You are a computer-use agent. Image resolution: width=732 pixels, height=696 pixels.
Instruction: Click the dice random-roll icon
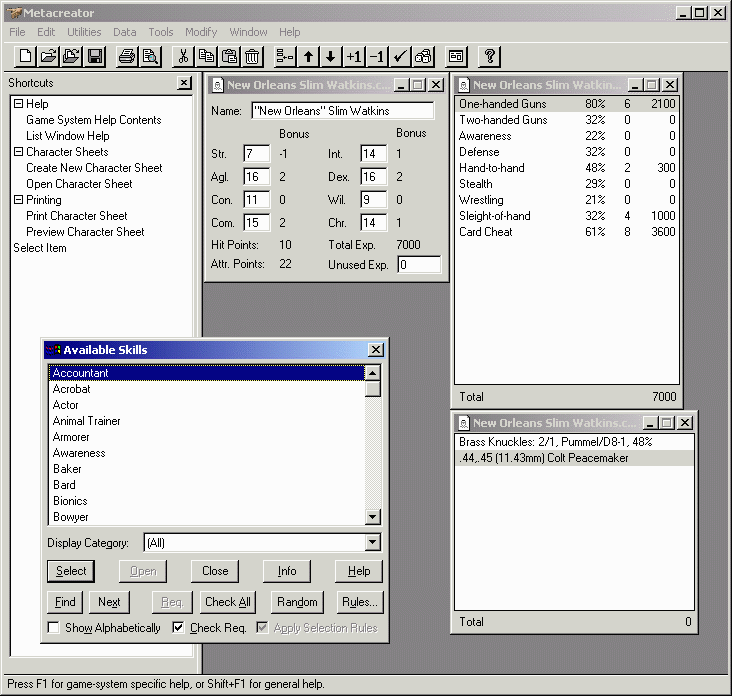coord(423,57)
